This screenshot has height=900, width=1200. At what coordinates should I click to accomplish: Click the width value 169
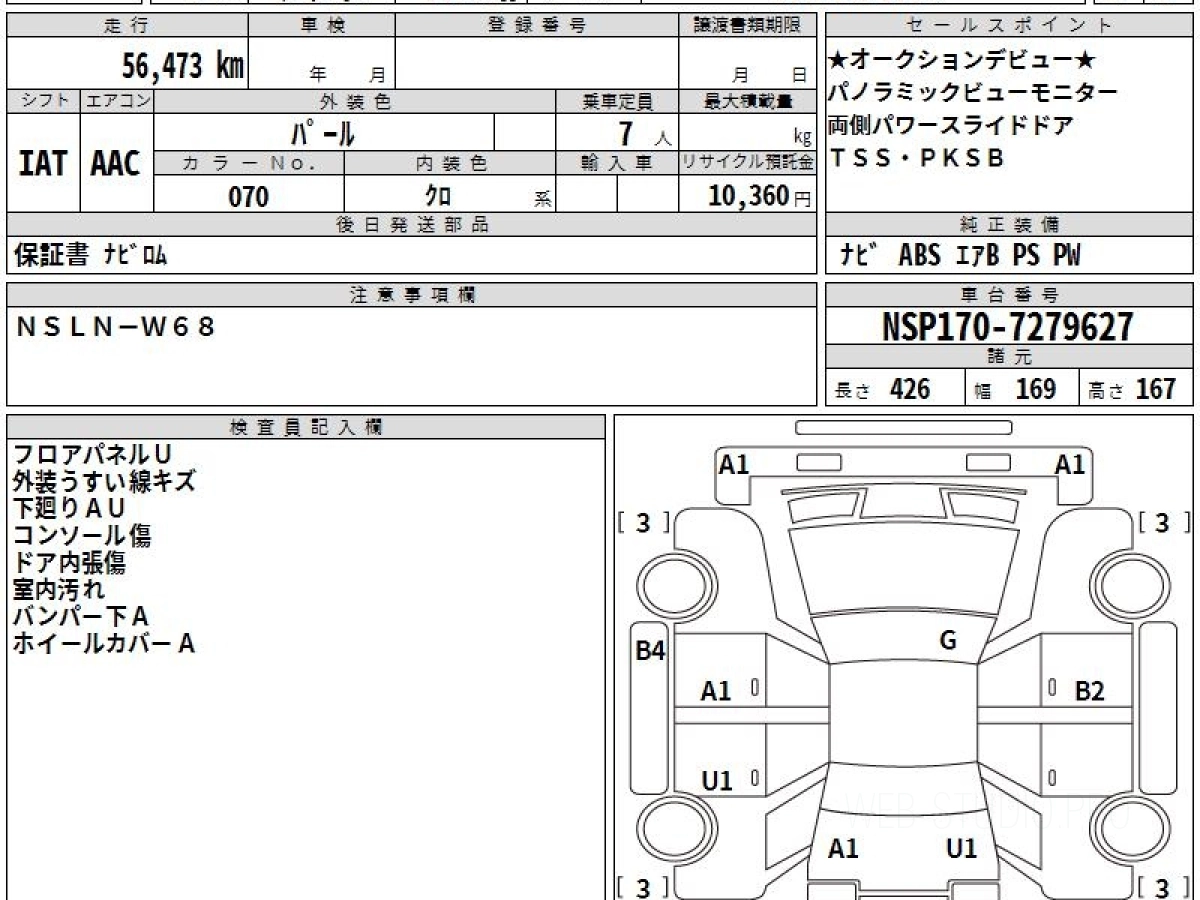pos(1035,389)
